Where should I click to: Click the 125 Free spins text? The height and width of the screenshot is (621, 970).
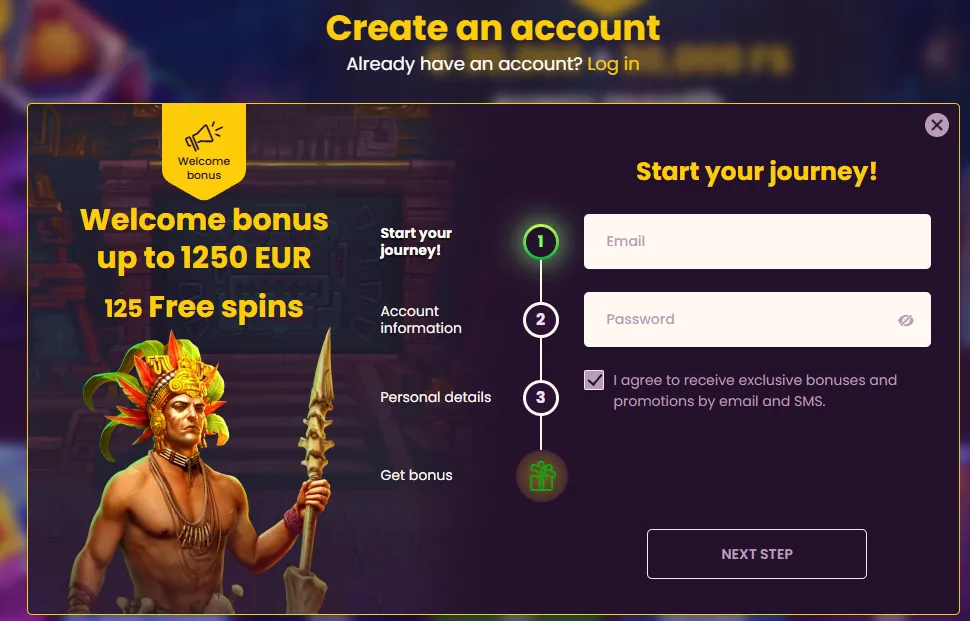tap(204, 307)
